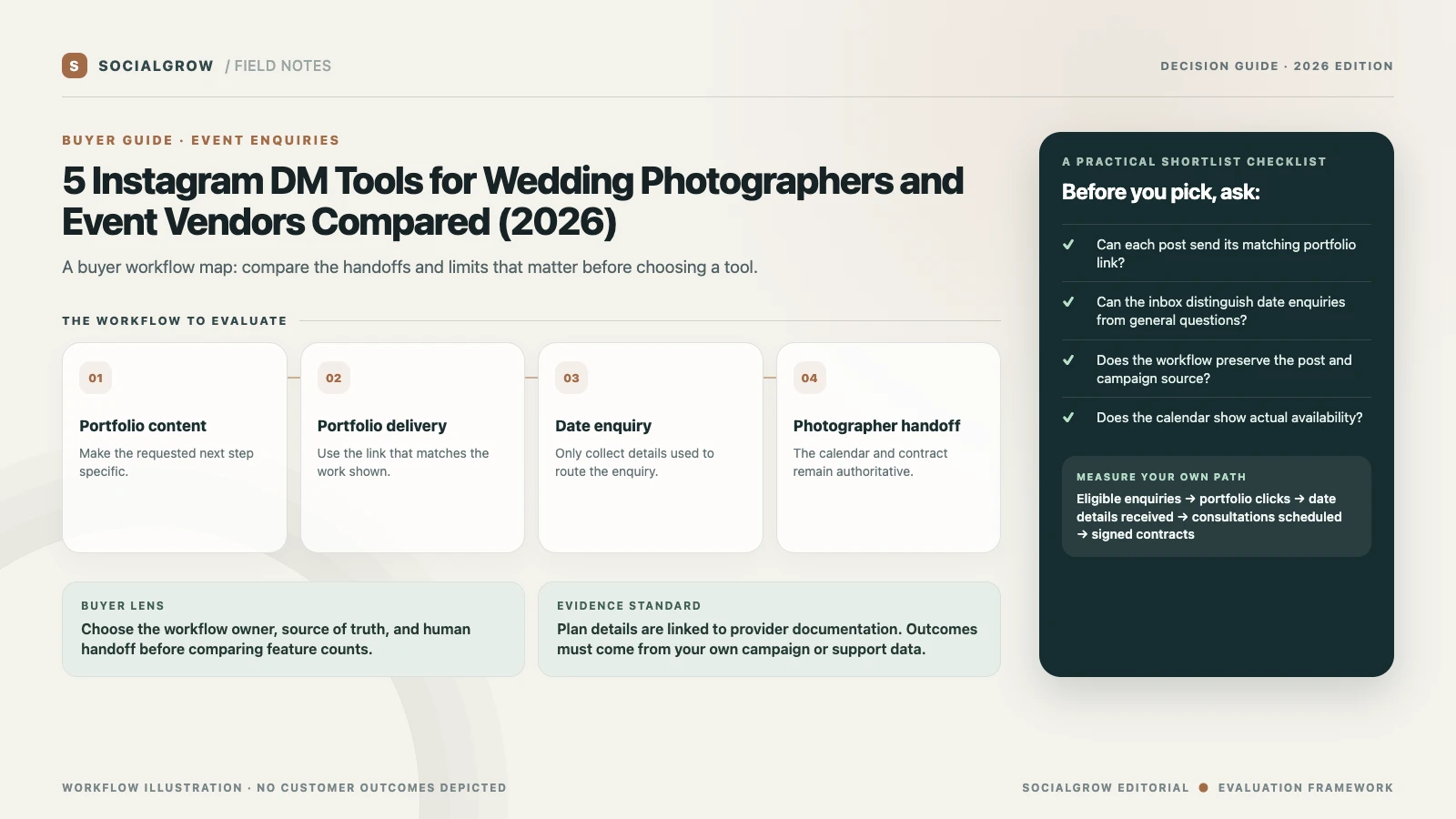Click the SOCIALGROW brand name
The image size is (1456, 819).
tap(156, 66)
